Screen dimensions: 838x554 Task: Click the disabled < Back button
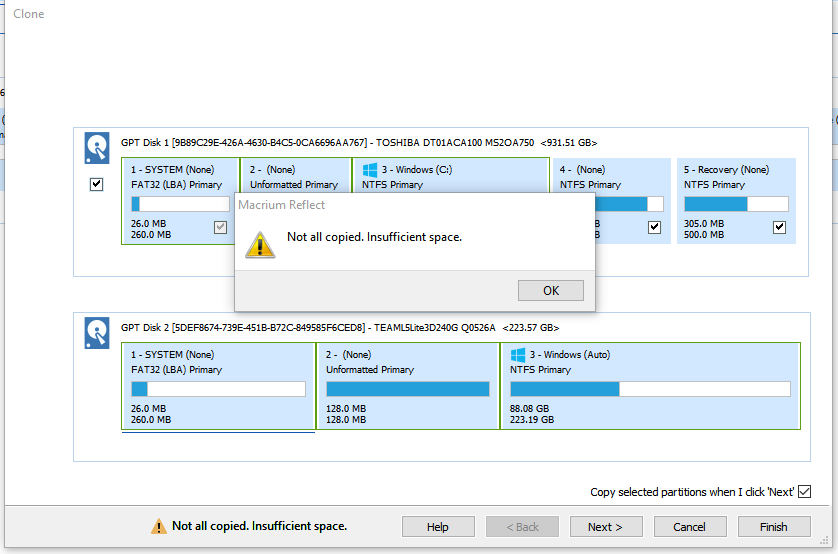tap(522, 527)
